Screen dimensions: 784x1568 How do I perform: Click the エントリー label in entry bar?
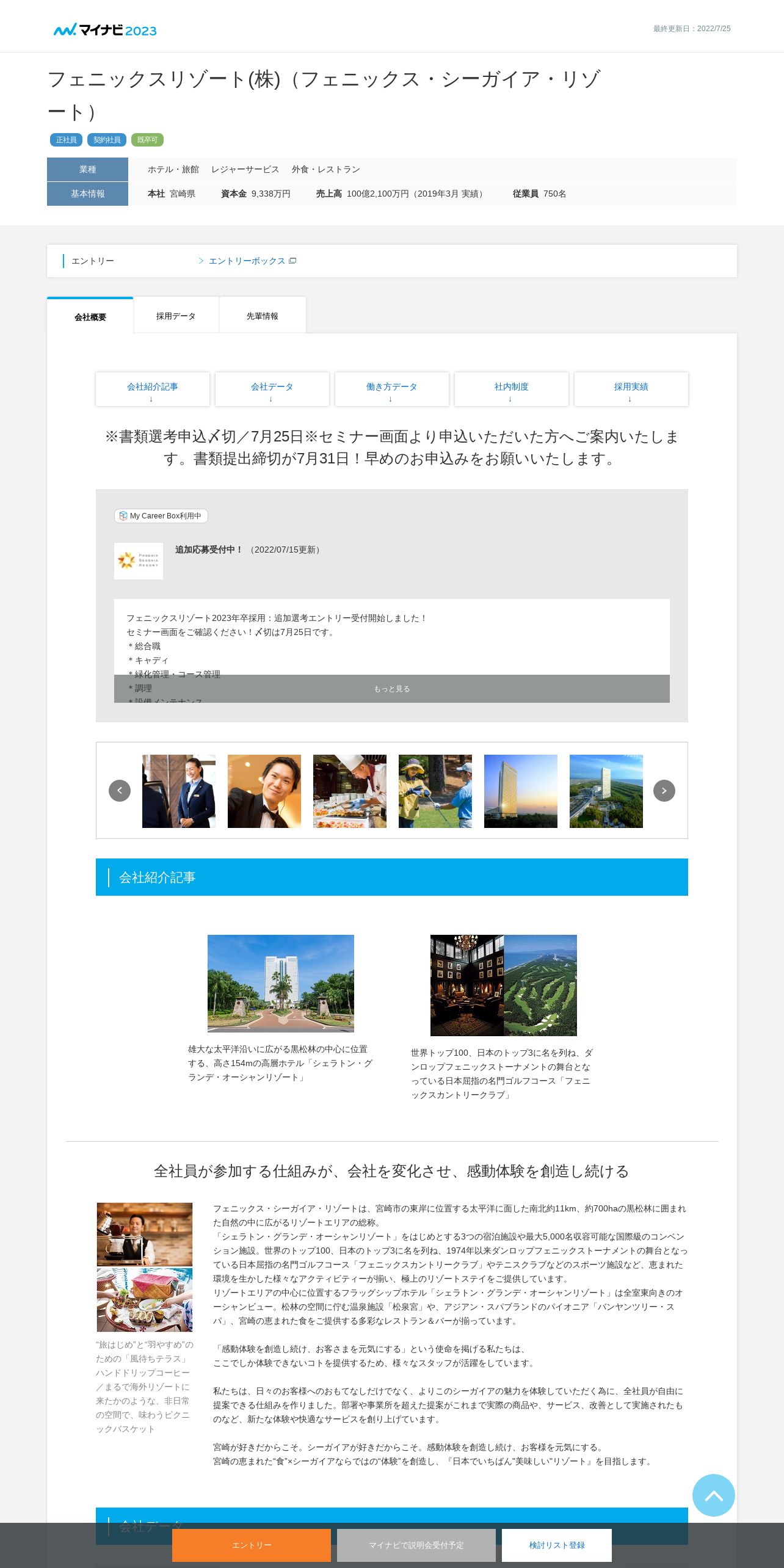click(93, 261)
